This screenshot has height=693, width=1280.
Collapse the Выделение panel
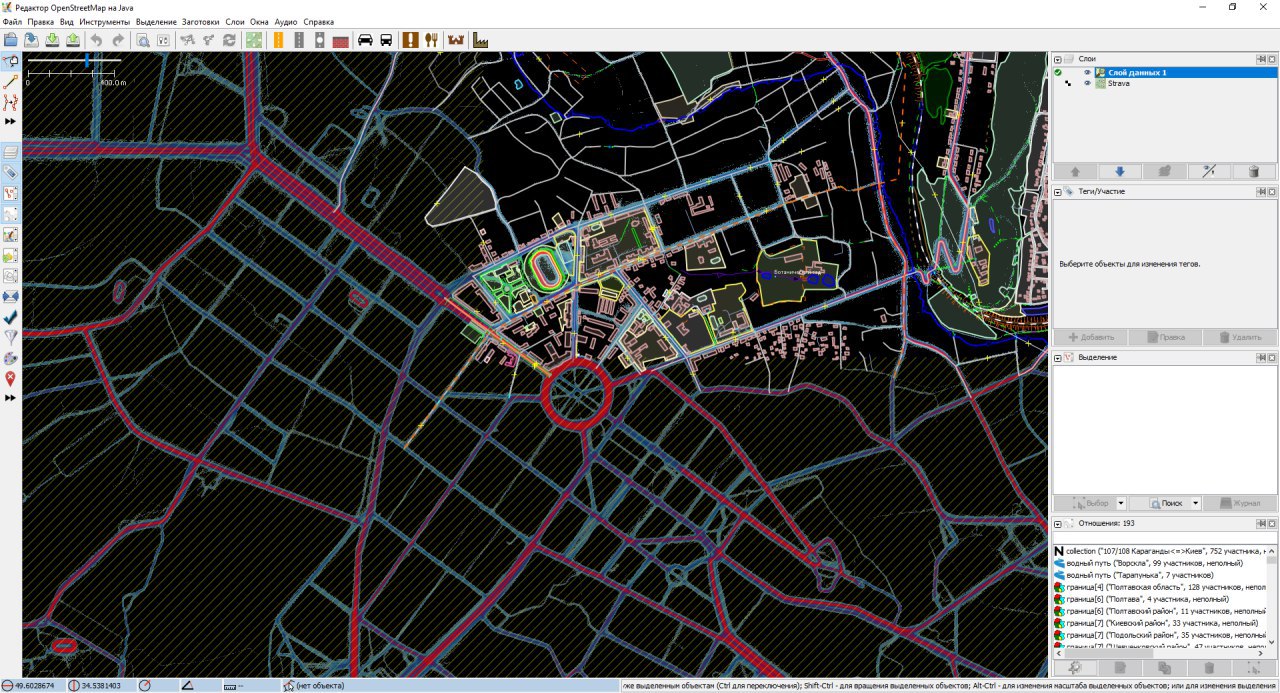[1057, 357]
